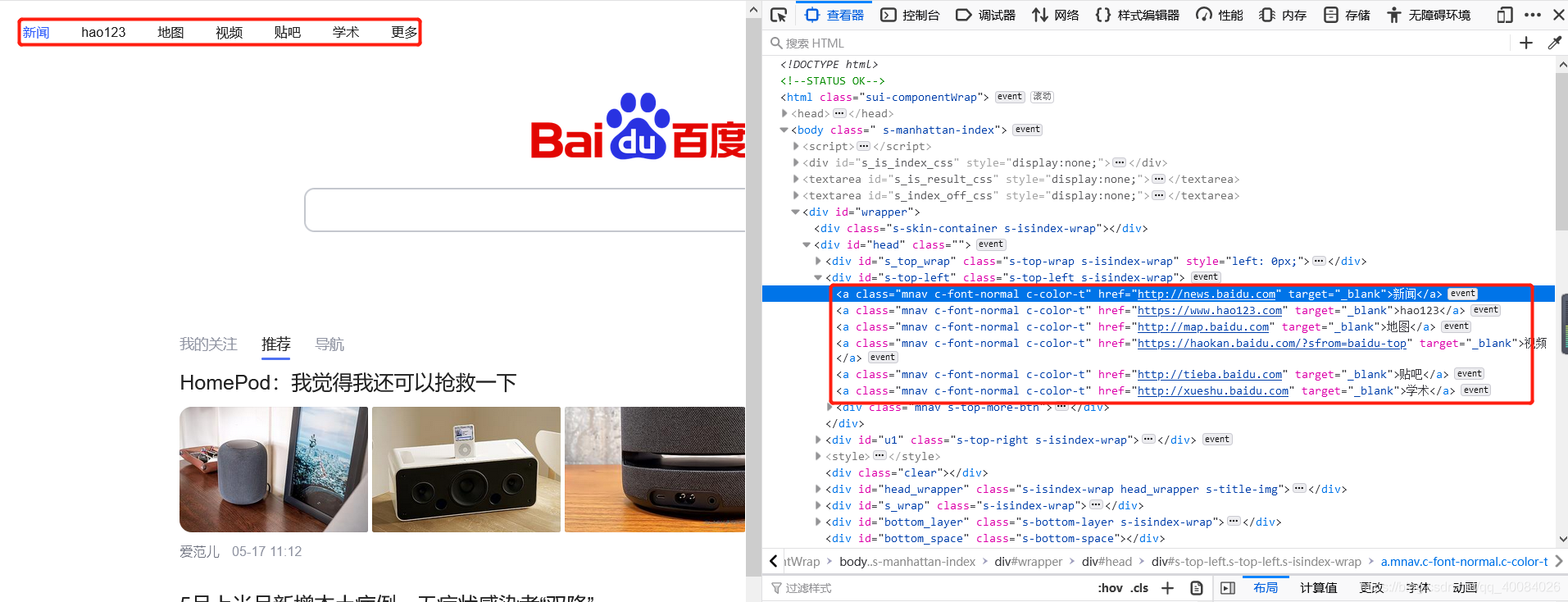Select div#head in the breadcrumb bar
Screen dimensions: 1568x602
tap(1107, 562)
